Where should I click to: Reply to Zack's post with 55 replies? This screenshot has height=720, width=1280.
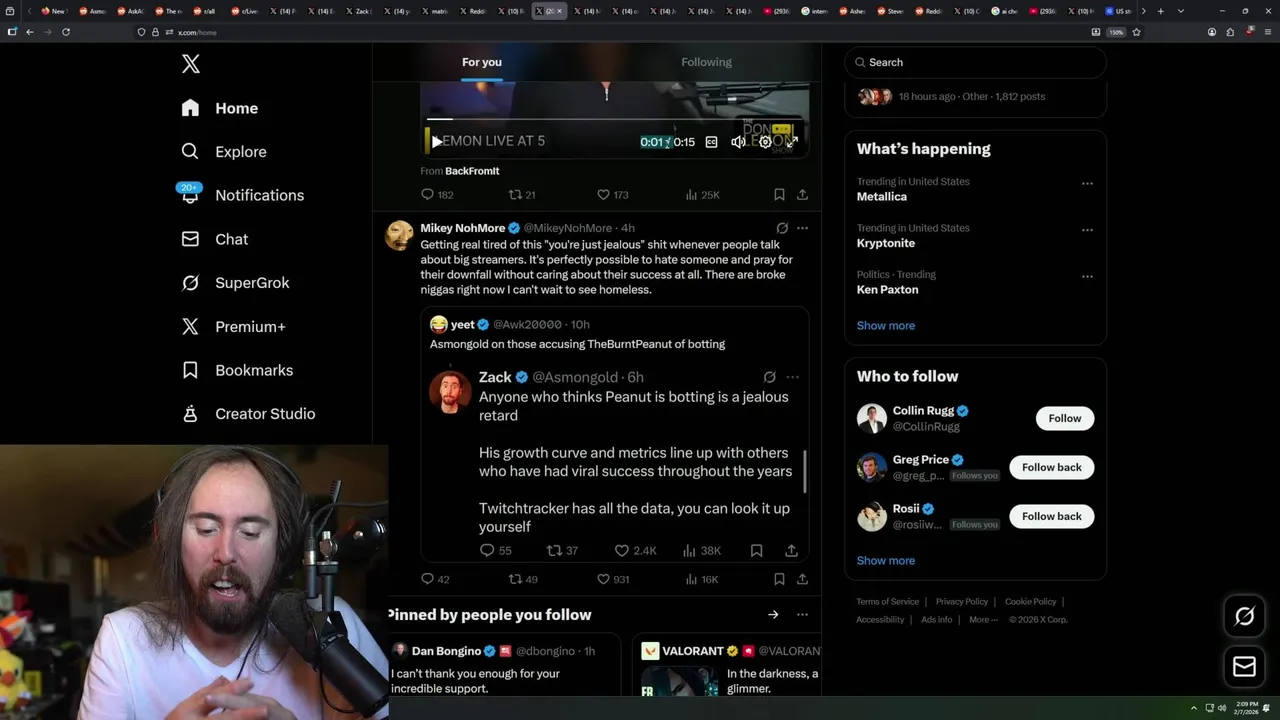(495, 551)
